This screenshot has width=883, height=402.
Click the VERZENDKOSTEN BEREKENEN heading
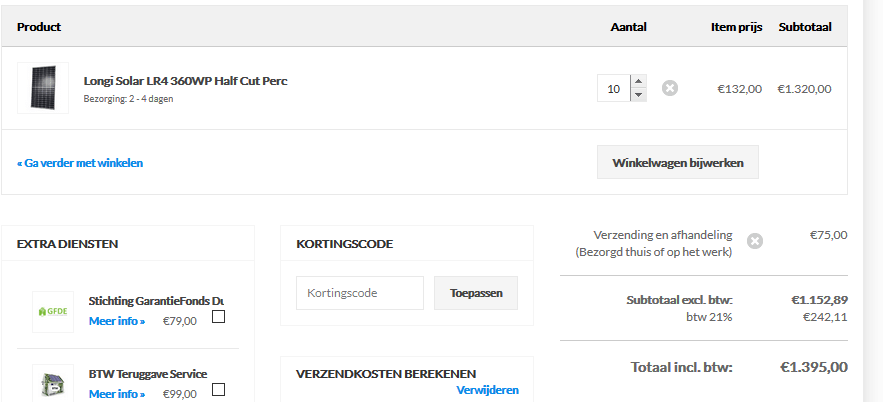[386, 374]
